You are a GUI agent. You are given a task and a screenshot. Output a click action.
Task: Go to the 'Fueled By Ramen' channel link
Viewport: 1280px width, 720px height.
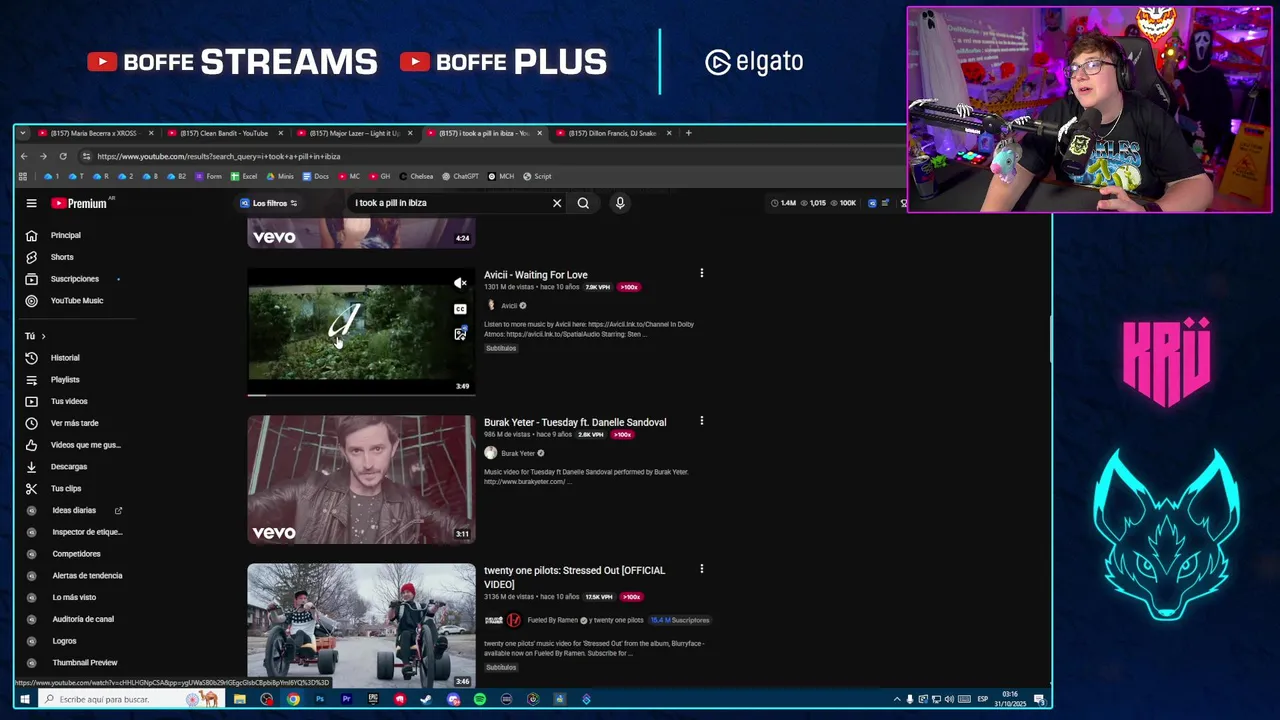coord(553,620)
